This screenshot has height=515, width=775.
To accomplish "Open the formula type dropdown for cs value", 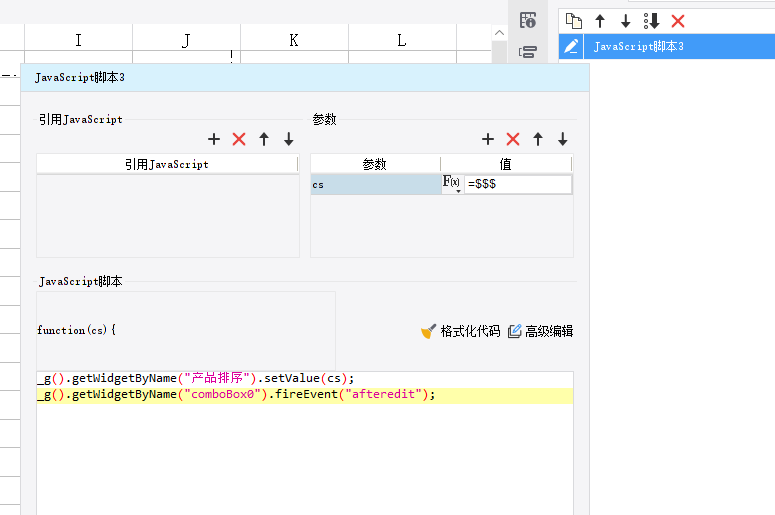I will [452, 184].
